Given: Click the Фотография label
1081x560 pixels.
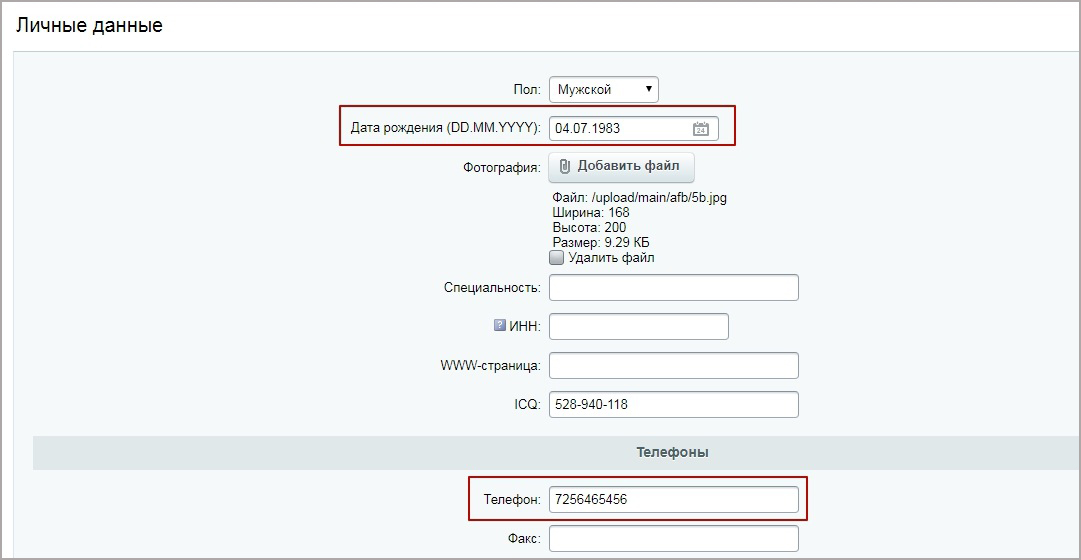Looking at the screenshot, I should (500, 167).
